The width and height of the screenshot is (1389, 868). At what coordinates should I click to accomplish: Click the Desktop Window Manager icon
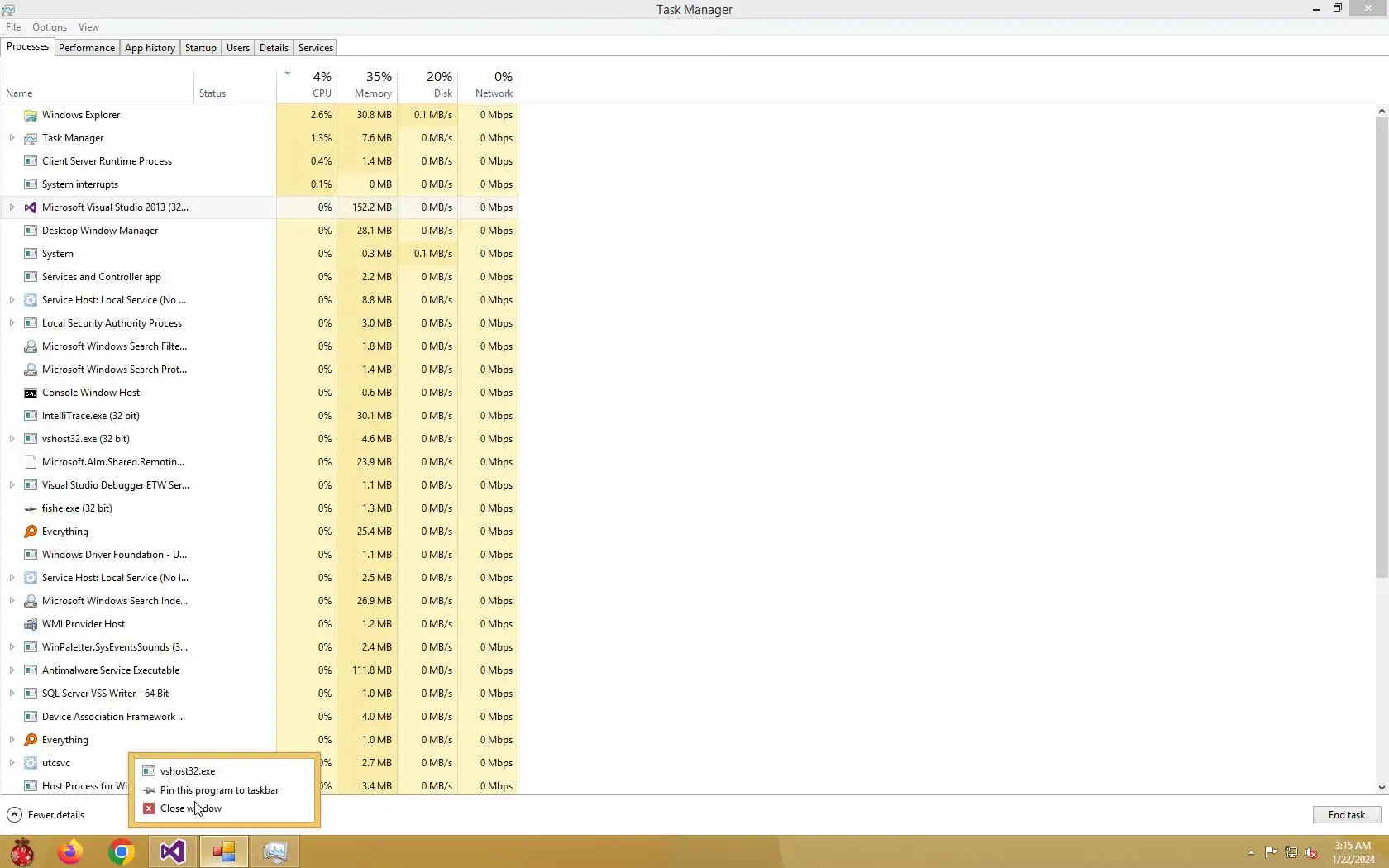tap(31, 231)
